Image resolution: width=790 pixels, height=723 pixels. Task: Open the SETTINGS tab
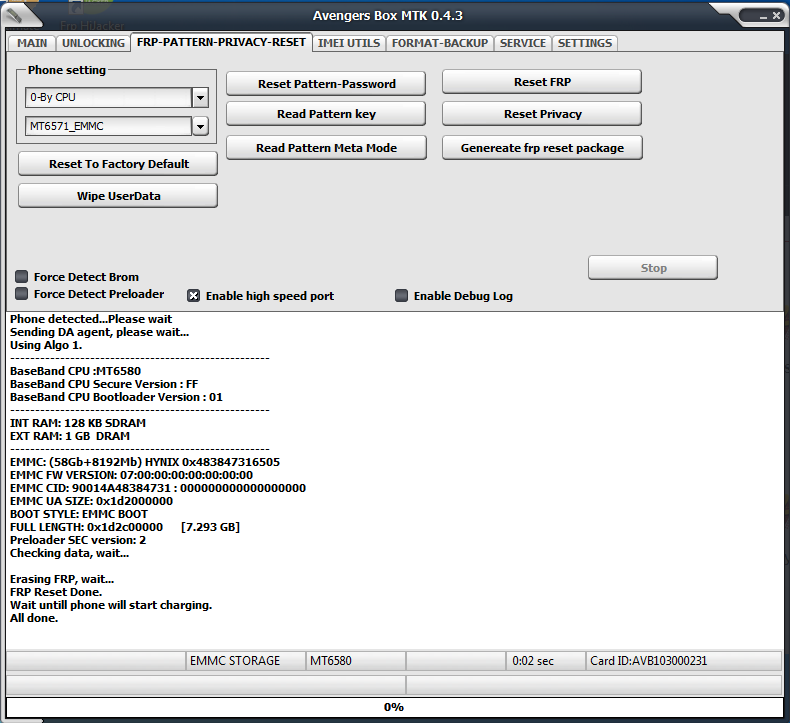point(584,43)
